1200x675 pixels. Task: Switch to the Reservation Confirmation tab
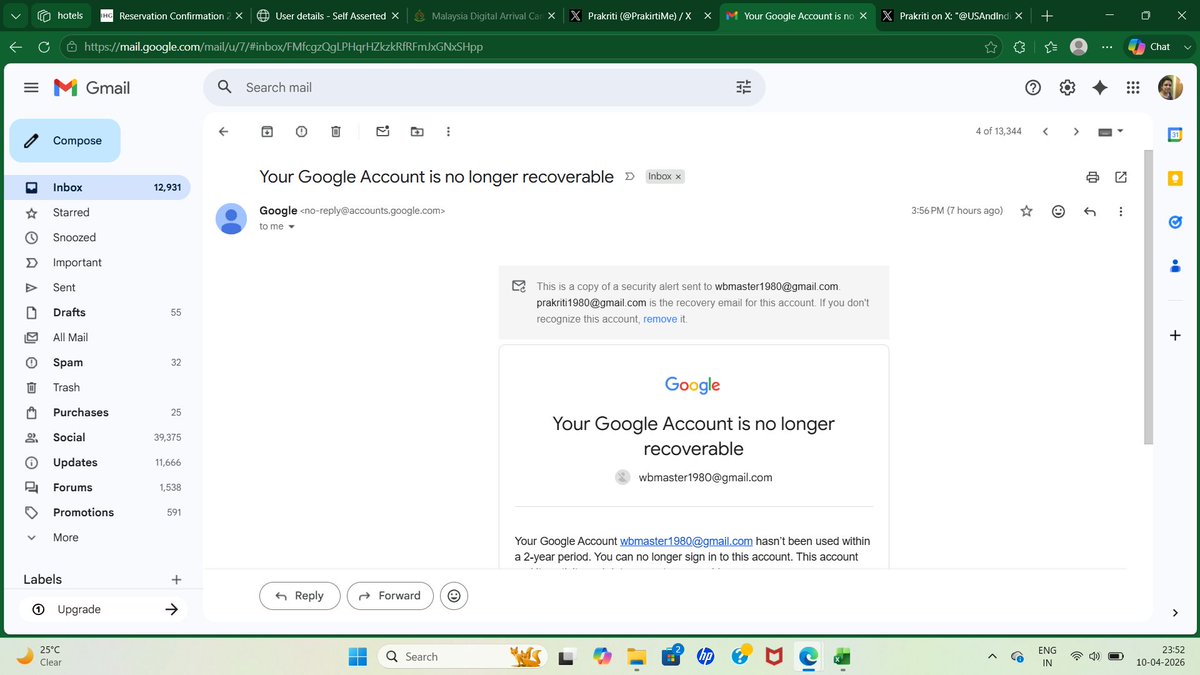172,16
